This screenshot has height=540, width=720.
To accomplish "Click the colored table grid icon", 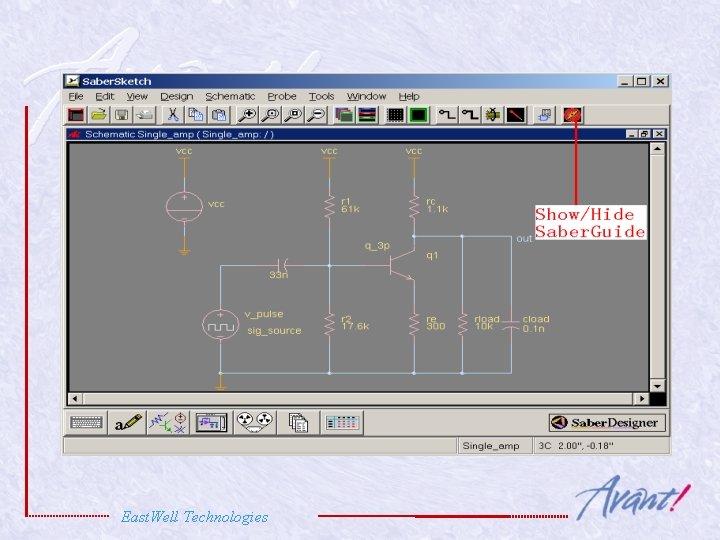I will point(342,422).
